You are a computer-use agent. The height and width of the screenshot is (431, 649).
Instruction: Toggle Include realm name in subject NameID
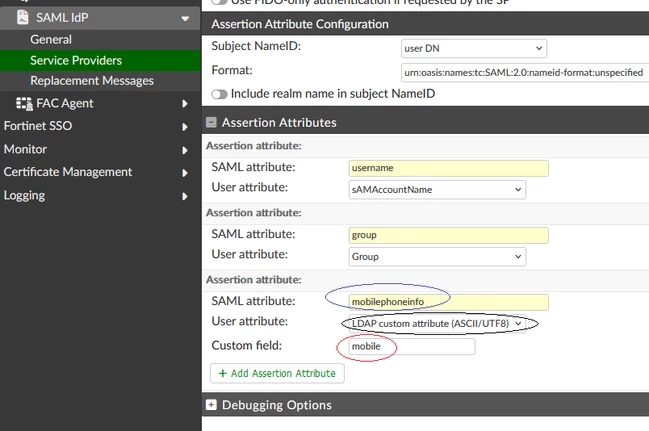coord(219,94)
